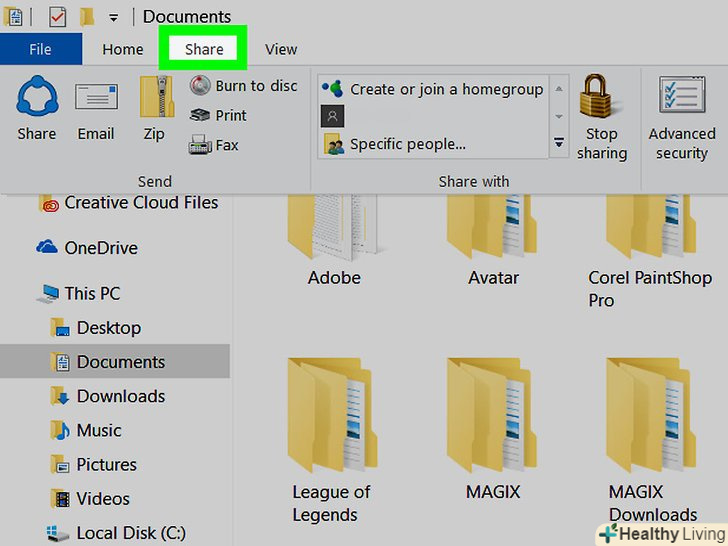Select the Corel PaintShop Pro folder
This screenshot has height=546, width=728.
click(650, 251)
